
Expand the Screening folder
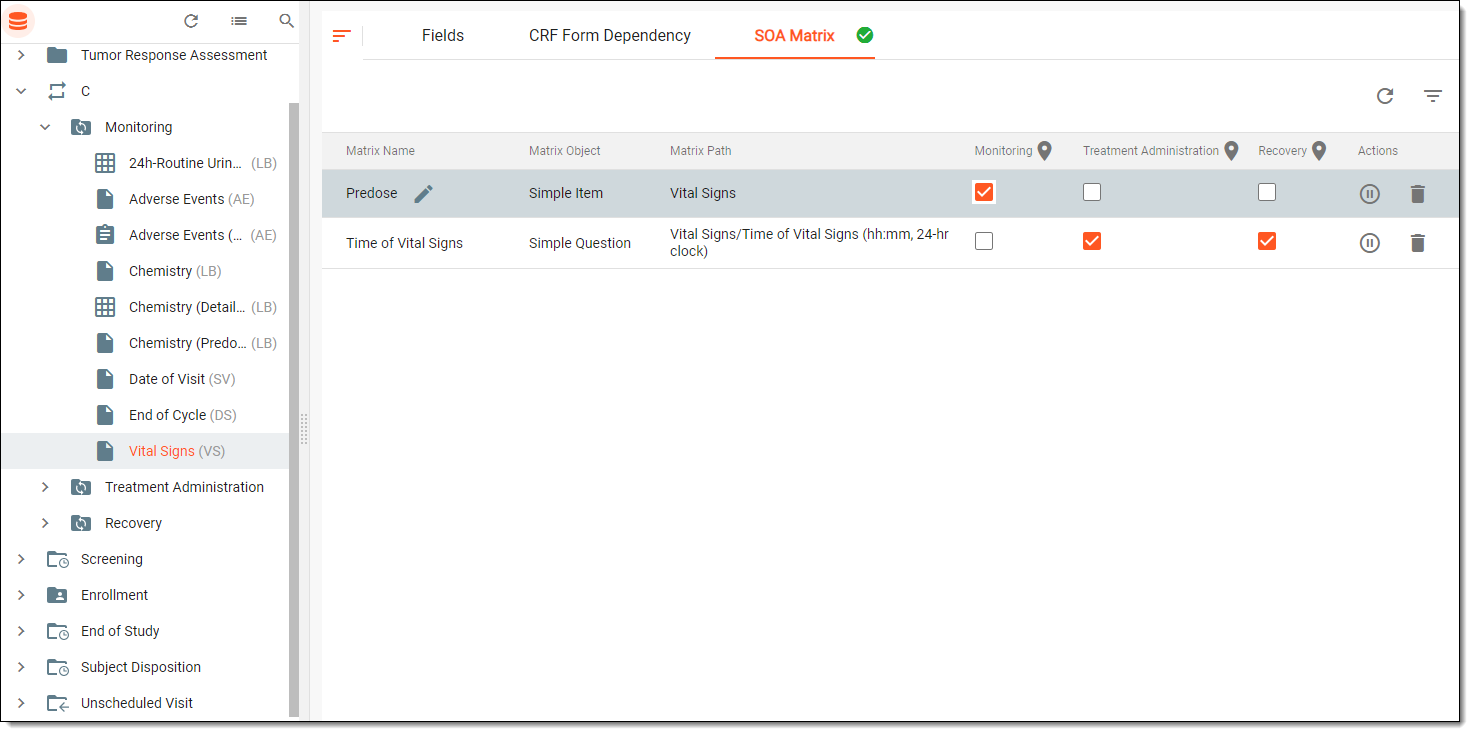point(21,559)
